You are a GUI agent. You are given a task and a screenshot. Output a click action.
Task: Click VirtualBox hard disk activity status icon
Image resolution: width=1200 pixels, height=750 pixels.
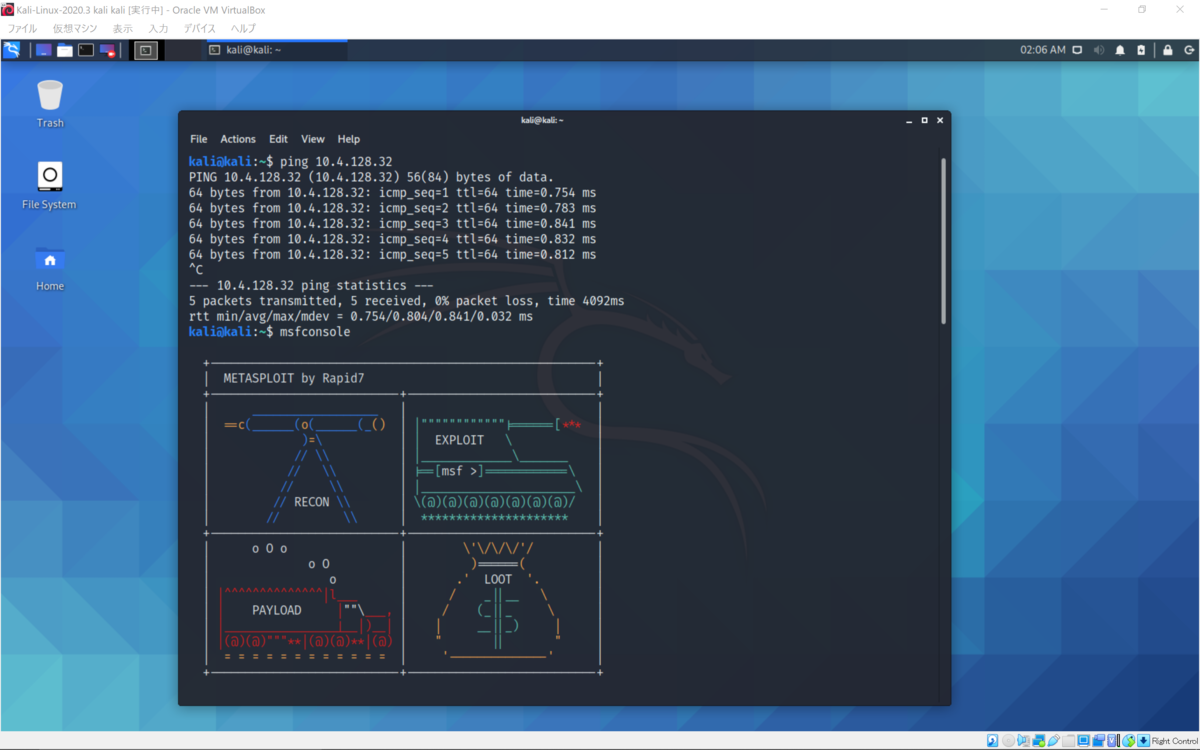point(992,741)
